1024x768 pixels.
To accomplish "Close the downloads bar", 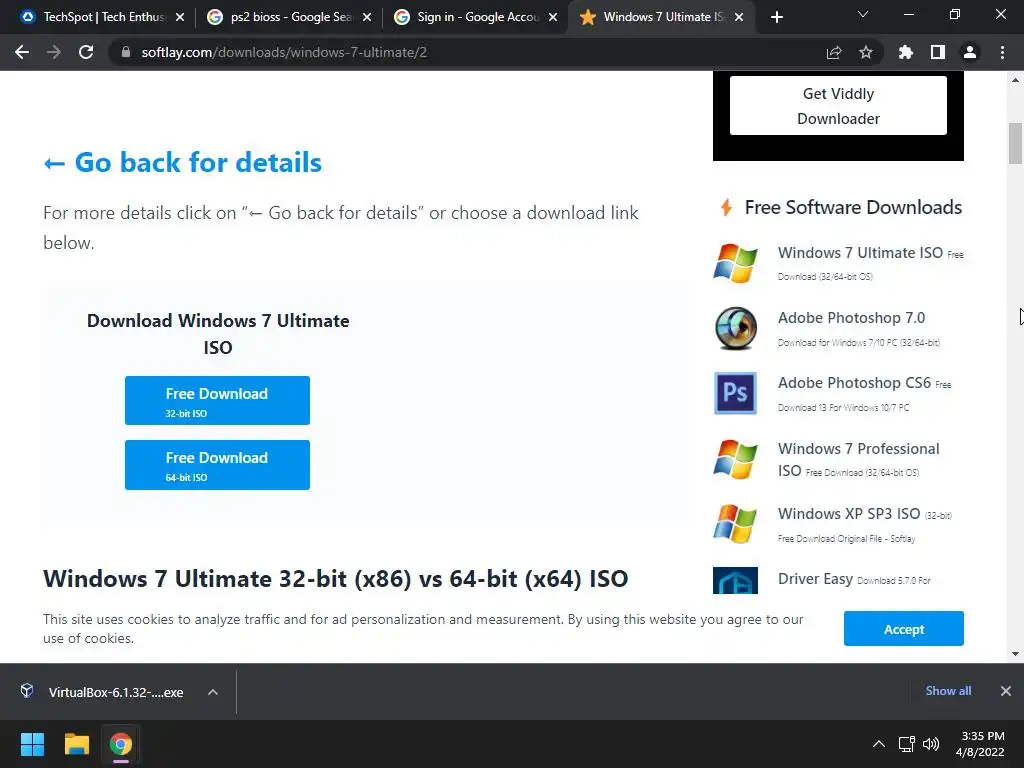I will (1006, 691).
